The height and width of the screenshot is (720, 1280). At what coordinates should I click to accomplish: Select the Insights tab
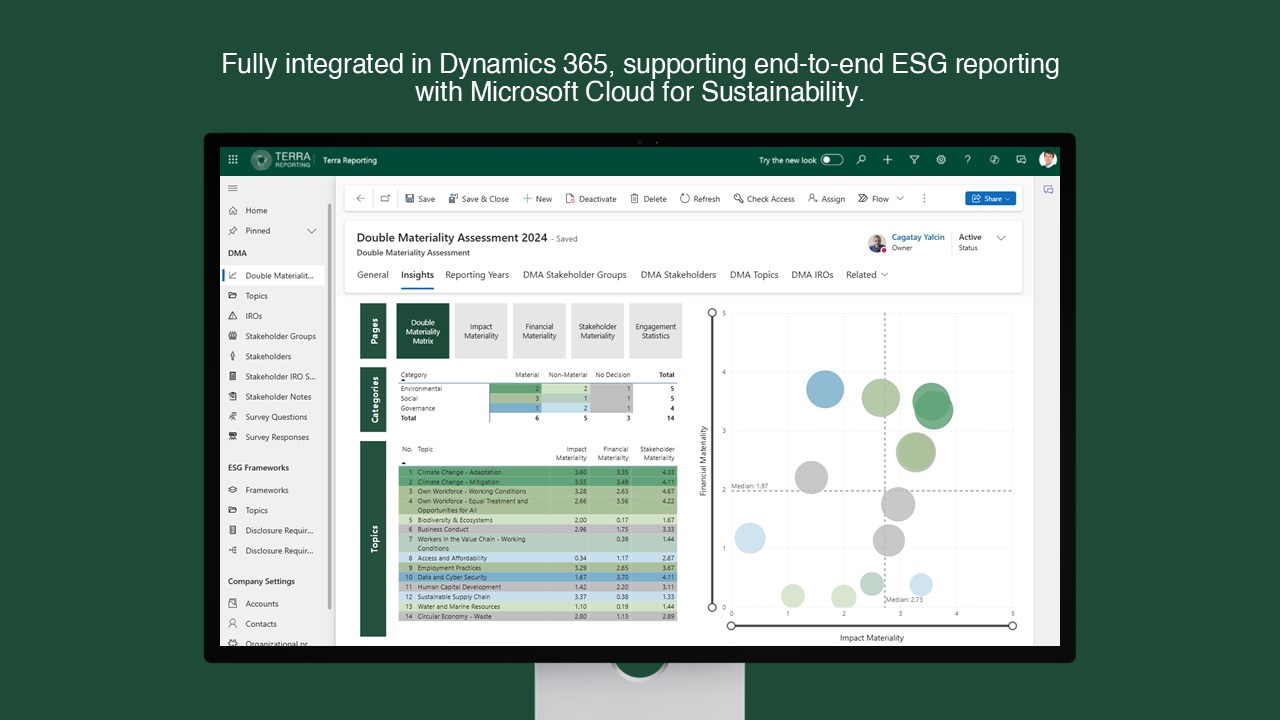point(417,275)
